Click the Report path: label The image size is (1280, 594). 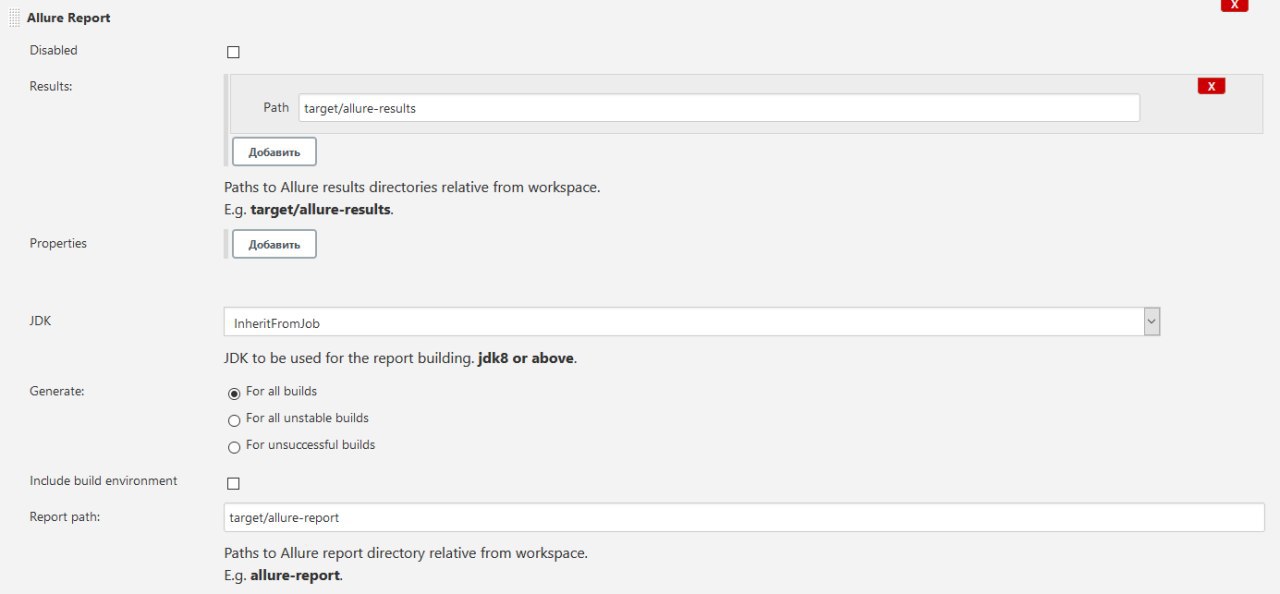click(x=65, y=517)
